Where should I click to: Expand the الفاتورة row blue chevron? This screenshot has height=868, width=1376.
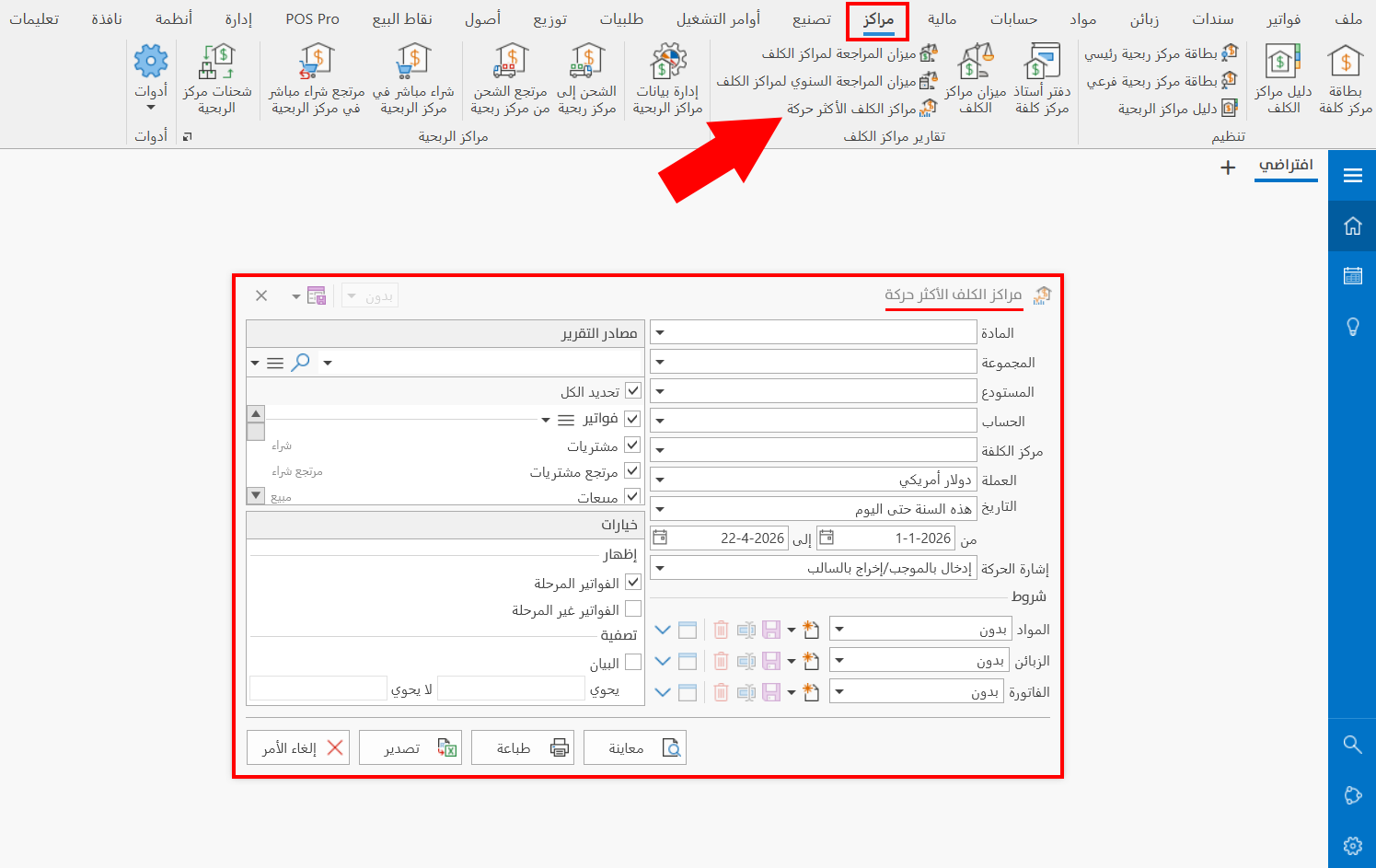tap(663, 692)
